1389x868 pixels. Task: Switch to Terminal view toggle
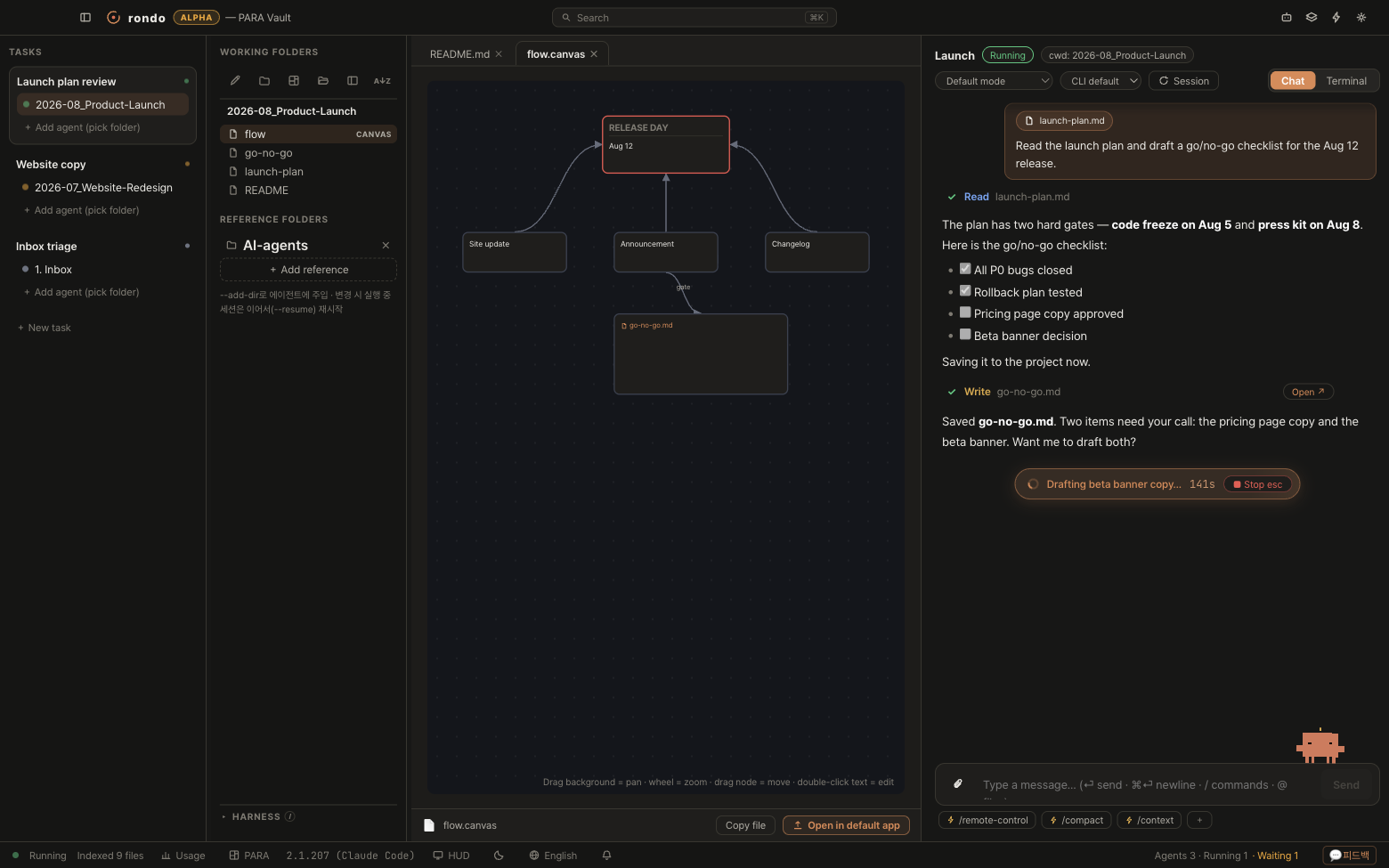(x=1346, y=81)
